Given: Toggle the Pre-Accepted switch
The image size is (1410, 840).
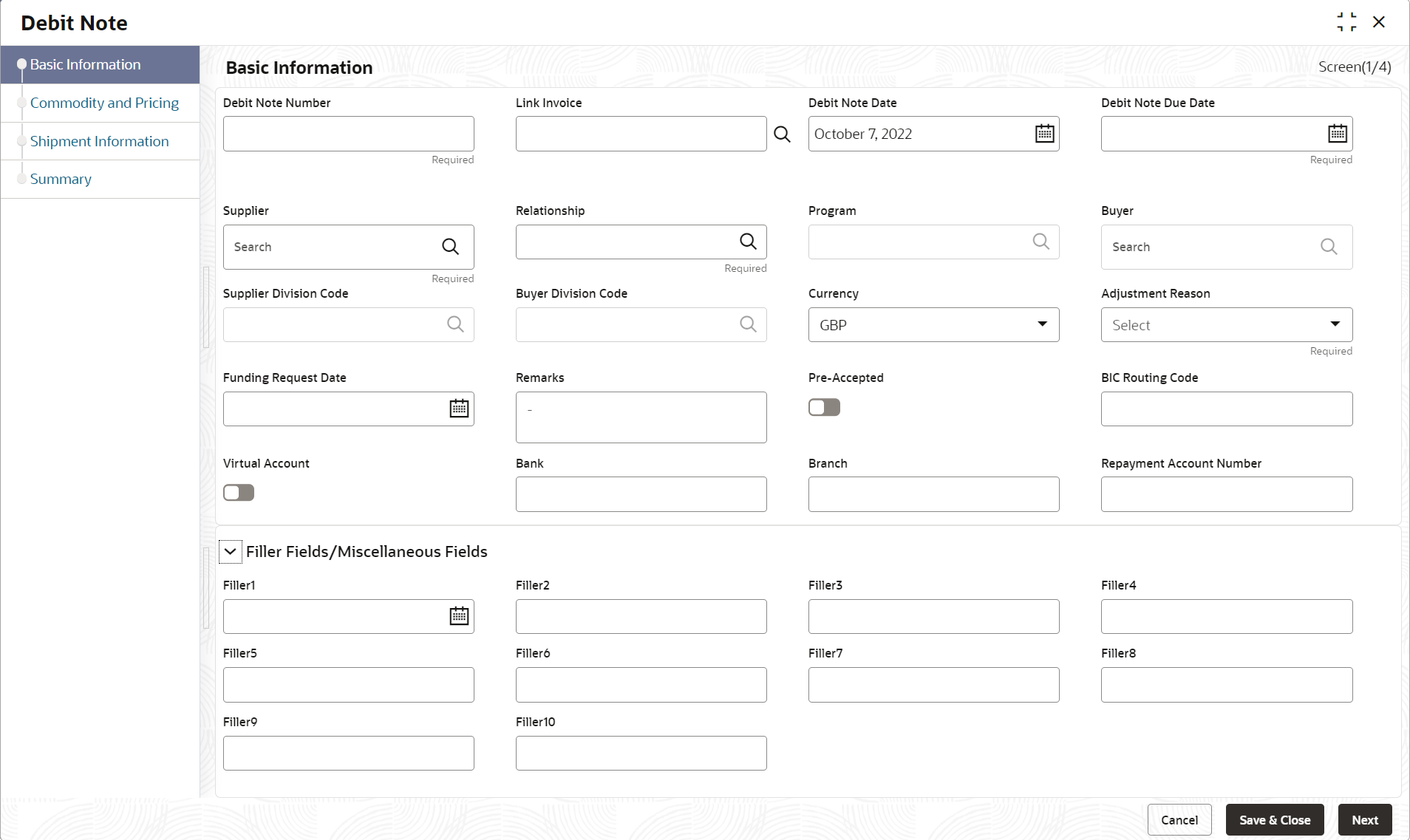Looking at the screenshot, I should 824,408.
